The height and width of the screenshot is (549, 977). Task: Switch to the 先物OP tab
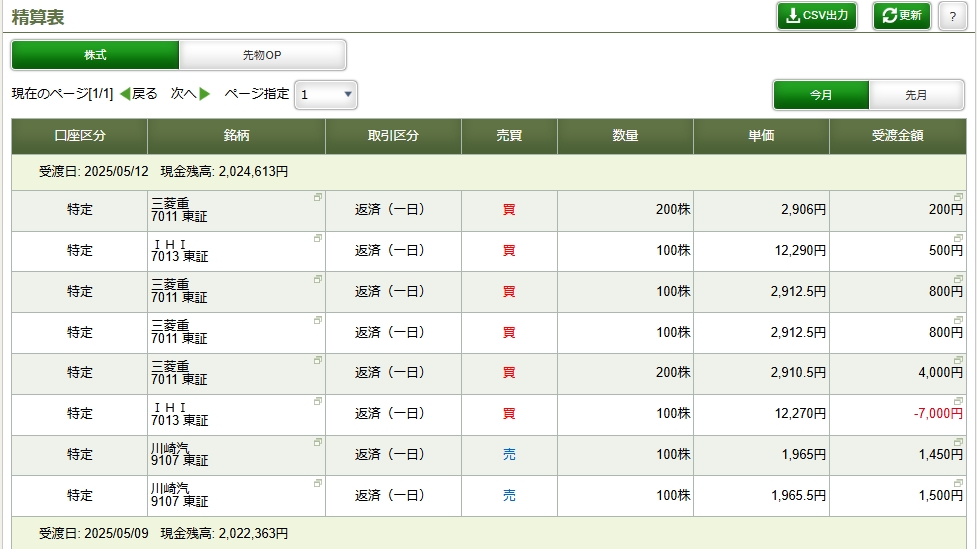[x=262, y=55]
